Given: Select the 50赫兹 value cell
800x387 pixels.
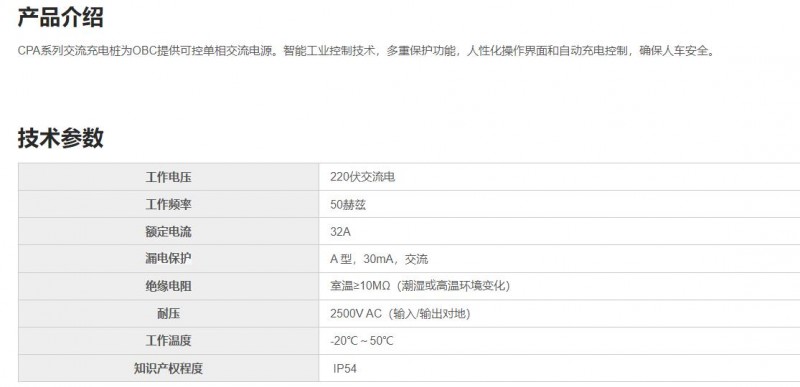Looking at the screenshot, I should [x=560, y=204].
